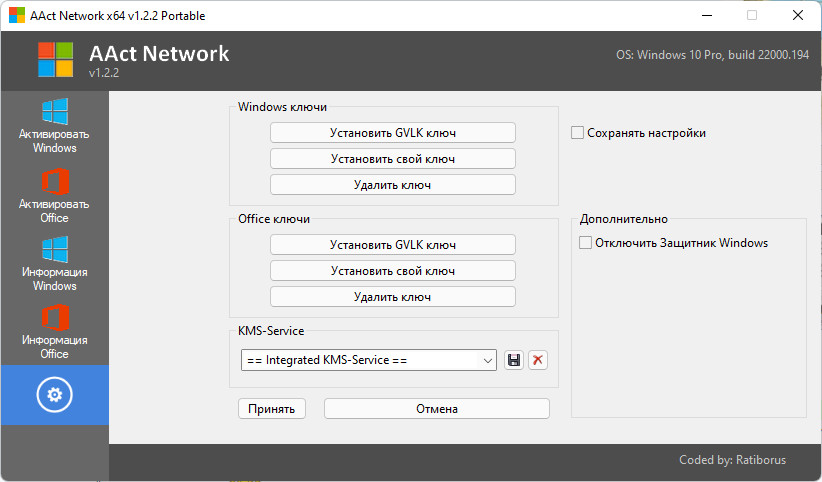Click the red X delete icon beside KMS-Service

click(538, 360)
